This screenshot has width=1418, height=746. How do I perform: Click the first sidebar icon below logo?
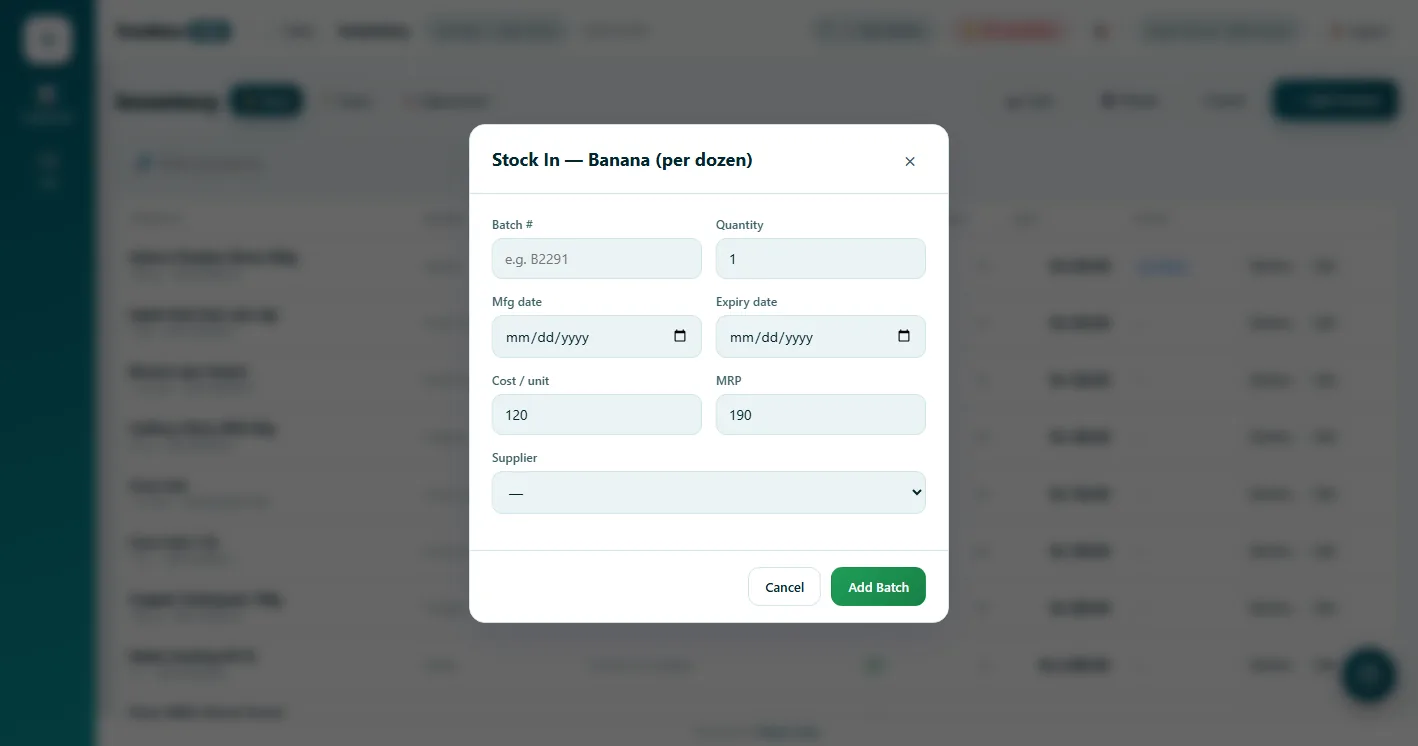tap(47, 103)
